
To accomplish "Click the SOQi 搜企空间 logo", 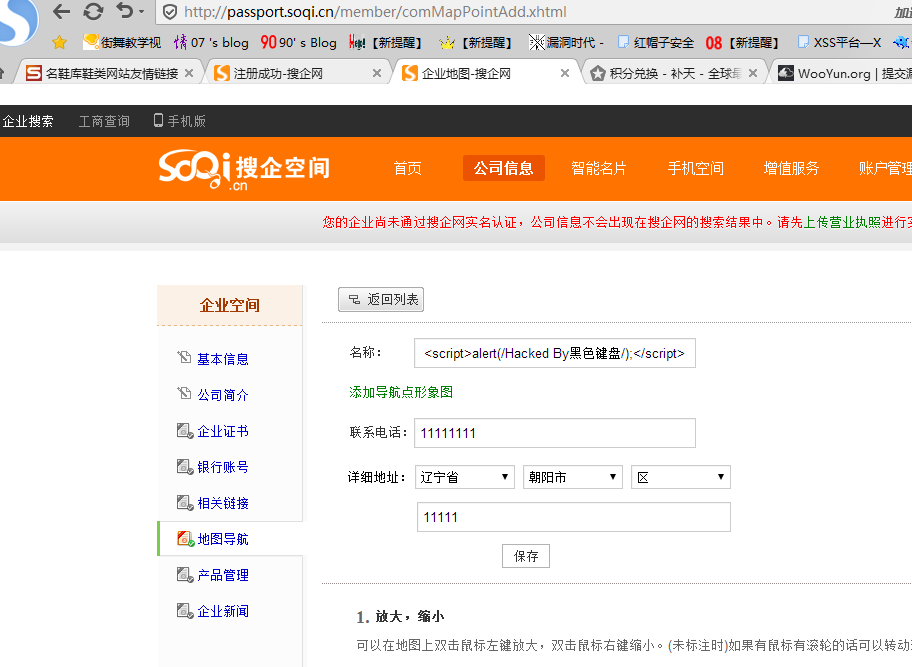I will 244,169.
